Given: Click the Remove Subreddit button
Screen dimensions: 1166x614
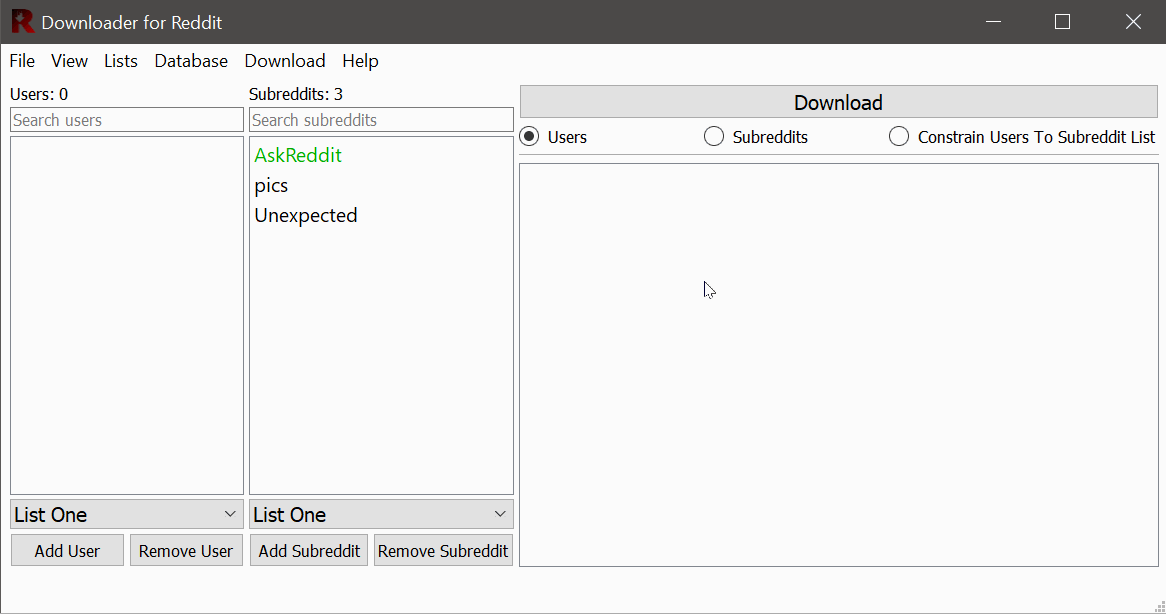Looking at the screenshot, I should (x=443, y=551).
